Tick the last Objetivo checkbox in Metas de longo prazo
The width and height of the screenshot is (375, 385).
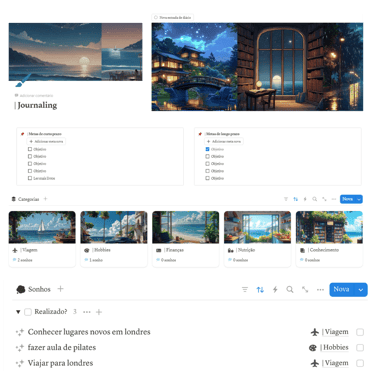point(207,178)
